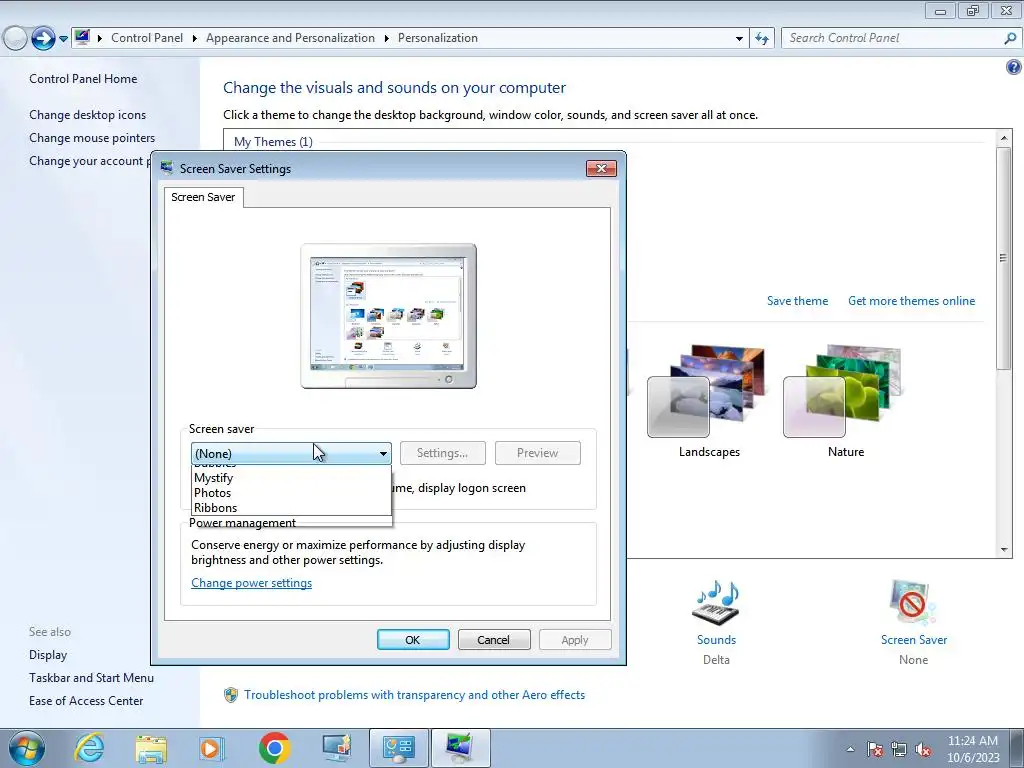
Task: Click the My Themes (1) heading
Action: 273,142
